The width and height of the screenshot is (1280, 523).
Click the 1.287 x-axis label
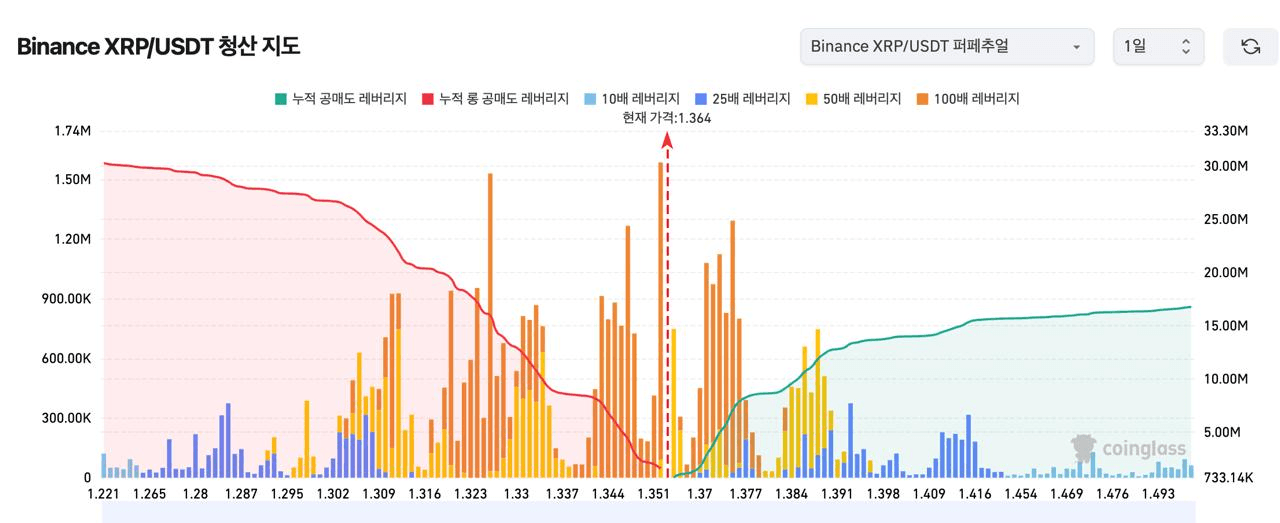click(x=241, y=494)
